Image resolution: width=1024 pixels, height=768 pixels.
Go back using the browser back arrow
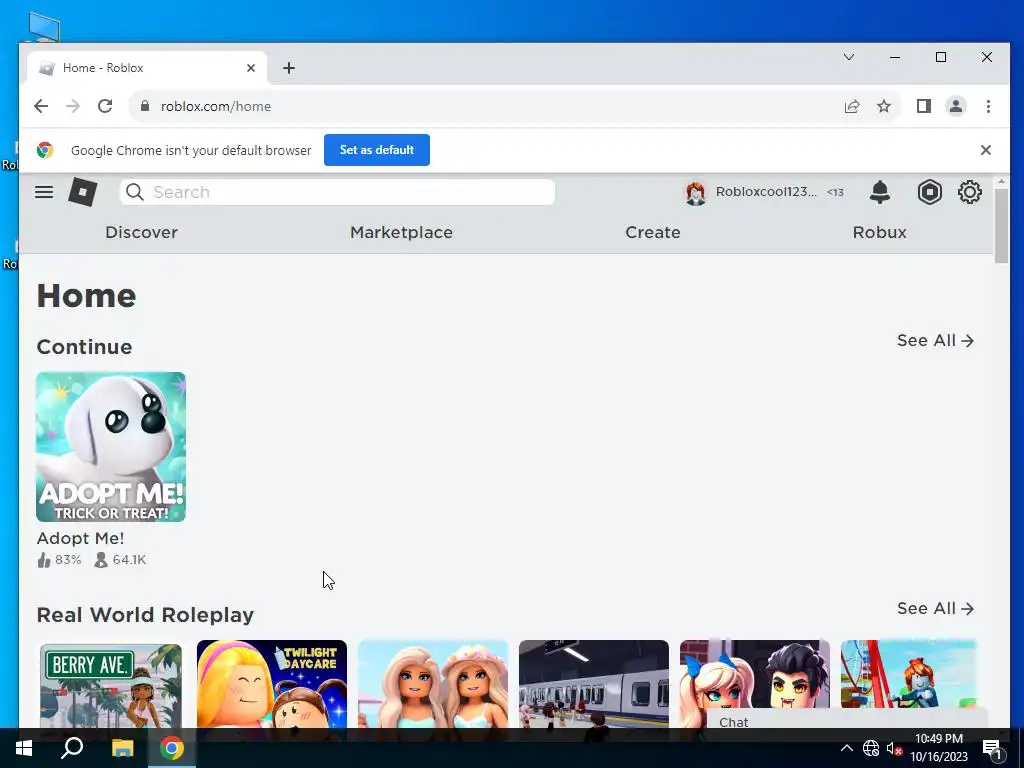pos(41,106)
